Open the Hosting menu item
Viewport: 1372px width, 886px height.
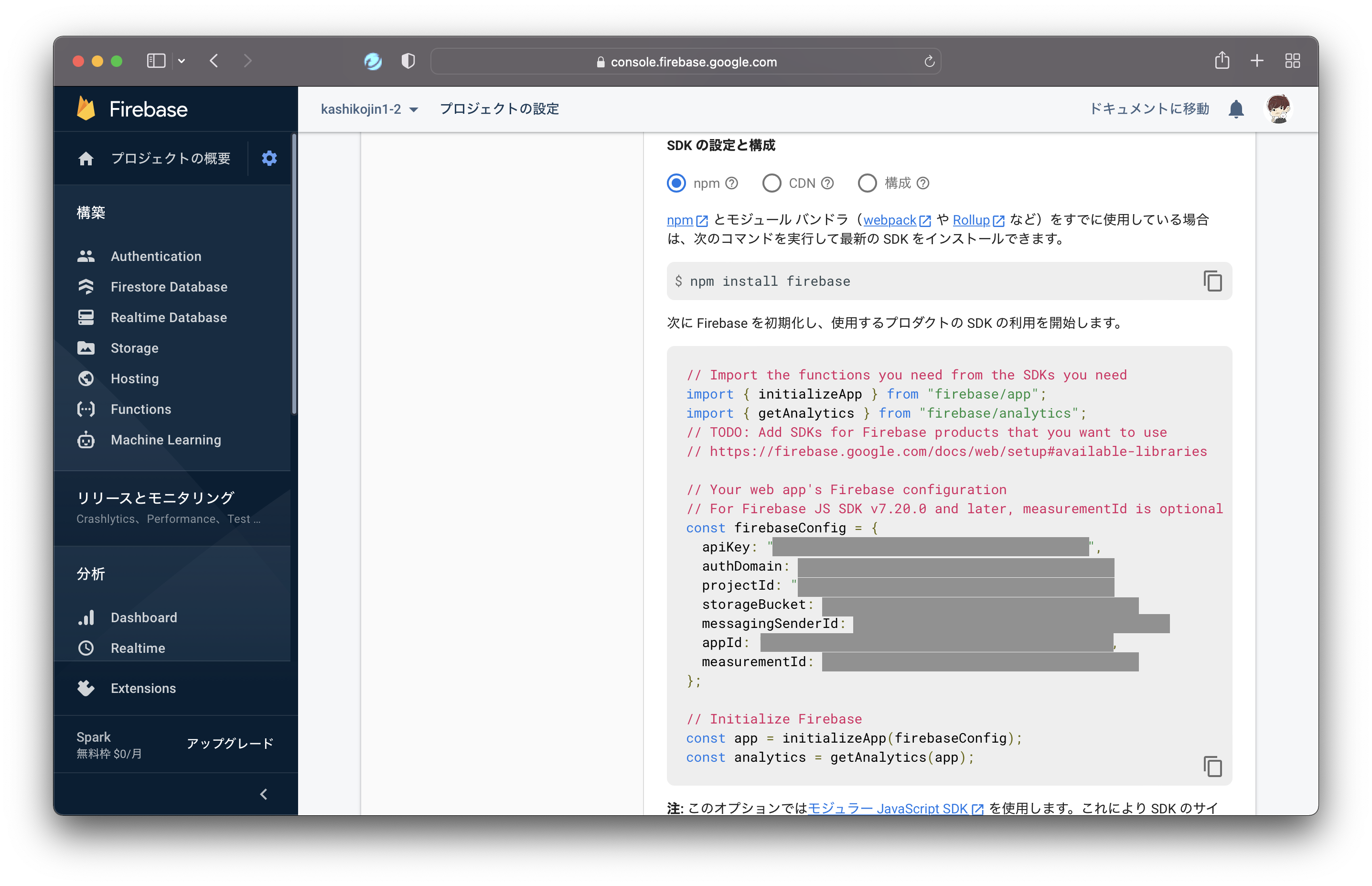coord(135,378)
